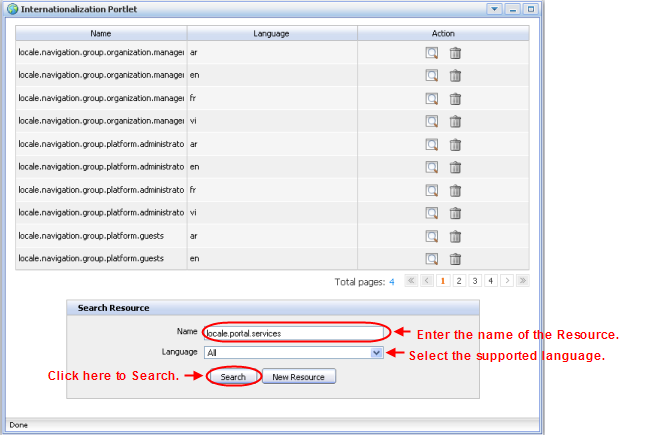
Task: Delete the platform guests 'ar' resource
Action: tap(455, 236)
